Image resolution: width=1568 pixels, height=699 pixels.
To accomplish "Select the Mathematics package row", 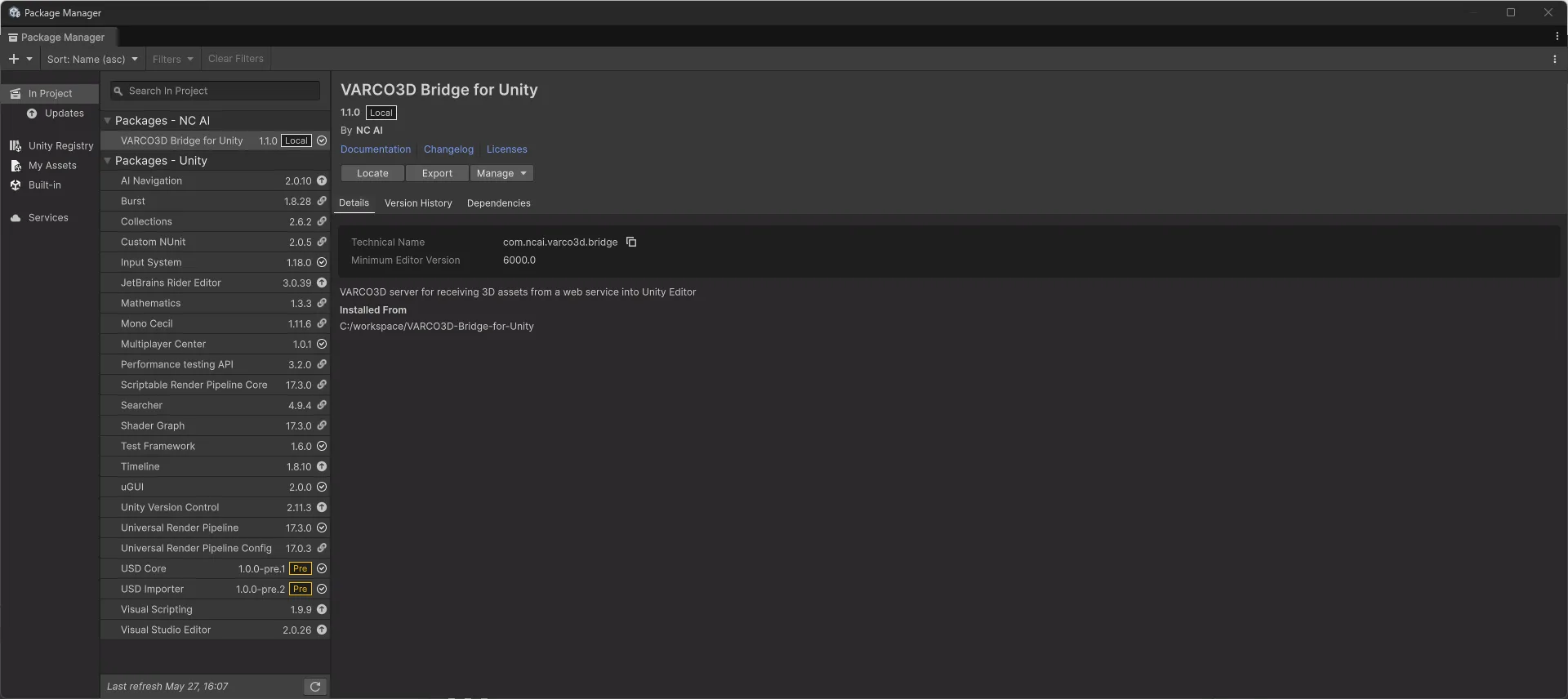I will (x=215, y=303).
